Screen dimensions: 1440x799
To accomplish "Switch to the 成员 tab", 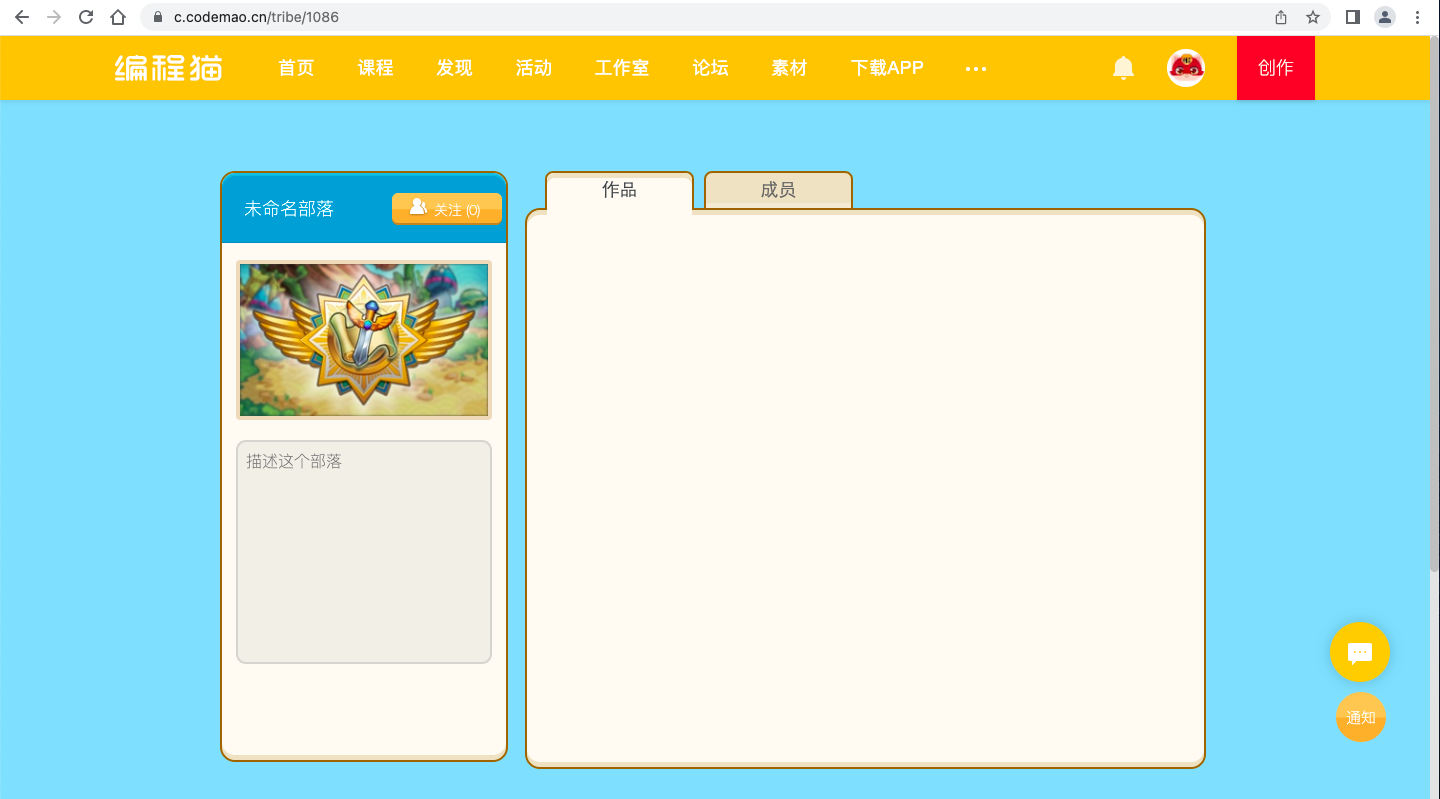I will [778, 190].
